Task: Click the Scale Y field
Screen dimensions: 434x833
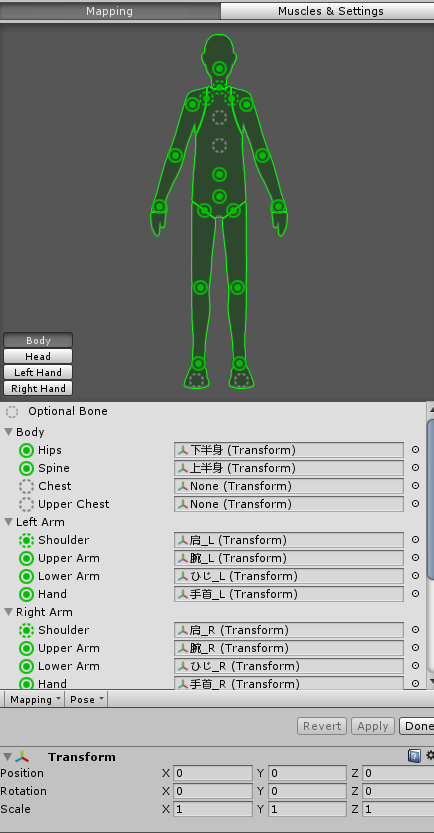Action: pyautogui.click(x=307, y=810)
